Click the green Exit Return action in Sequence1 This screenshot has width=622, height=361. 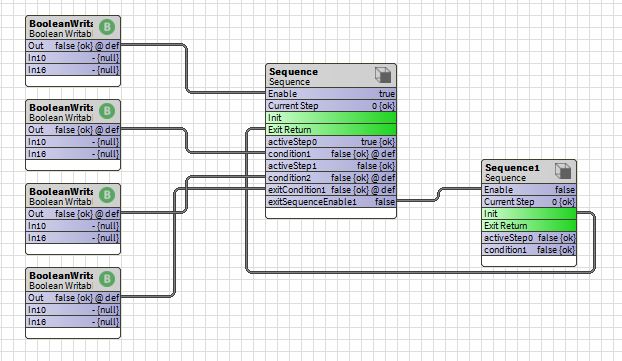coord(529,226)
